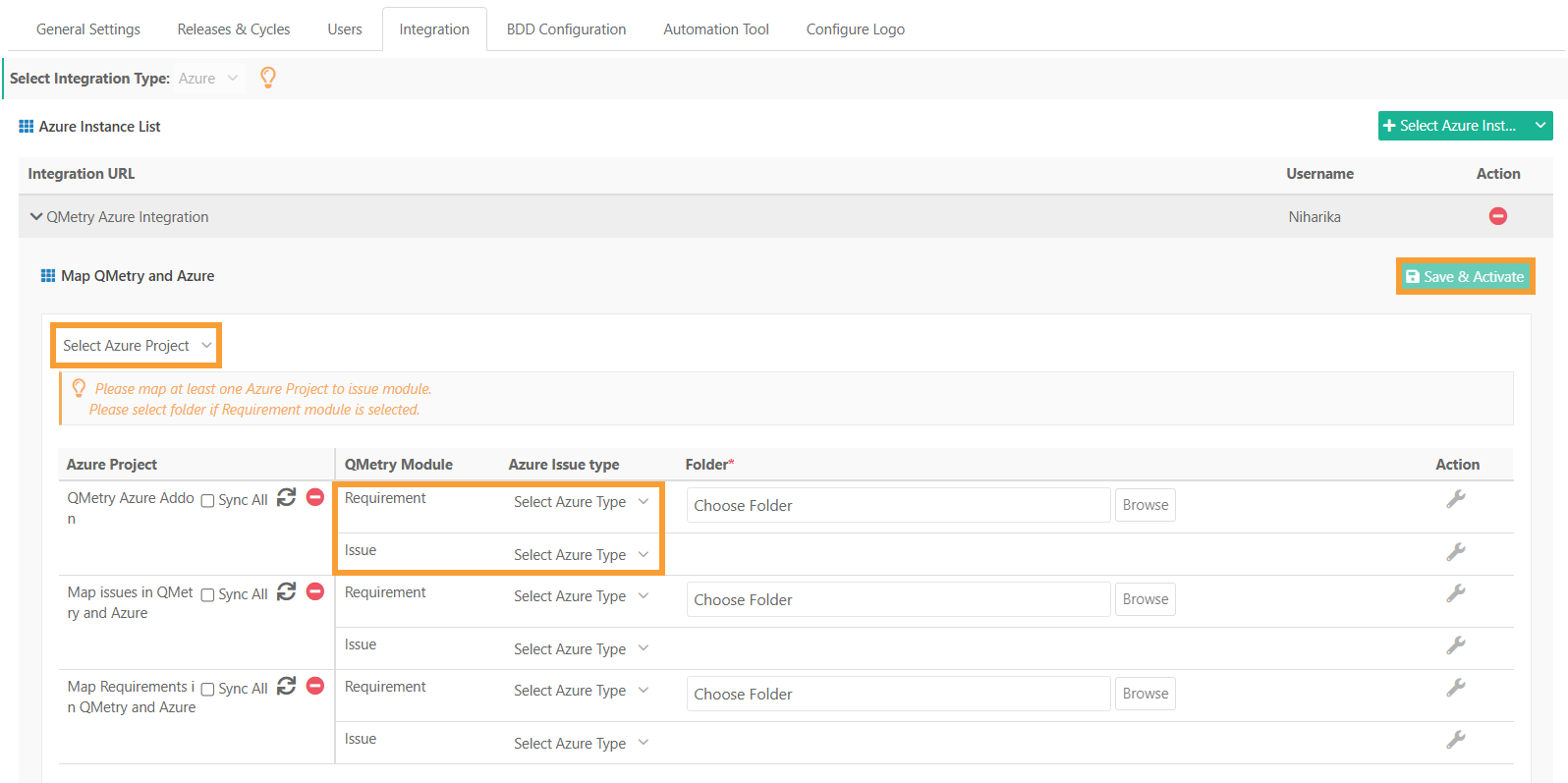This screenshot has height=783, width=1568.
Task: Select Azure Type for QMetry Azure Addon Issue
Action: (582, 555)
